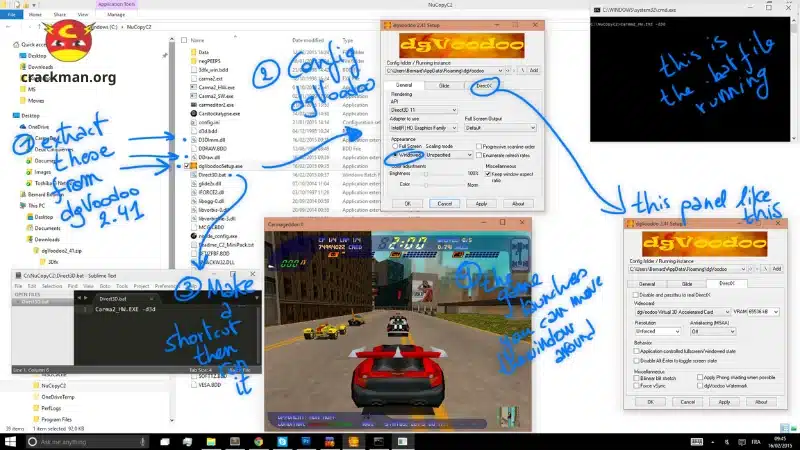Viewport: 800px width, 450px height.
Task: Open the Windows Start menu
Action: point(10,441)
